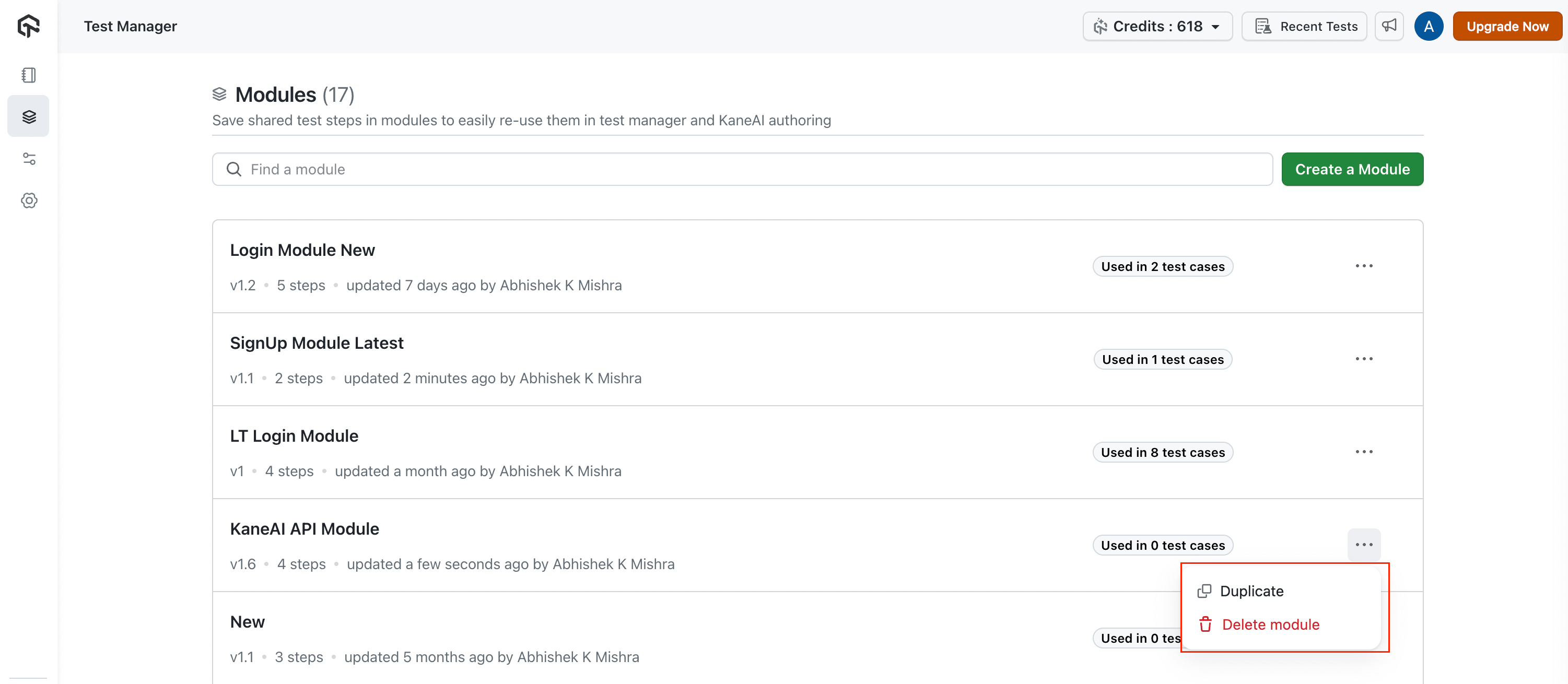Focus the Find a module search field
Screen dimensions: 1568x684
pyautogui.click(x=748, y=169)
